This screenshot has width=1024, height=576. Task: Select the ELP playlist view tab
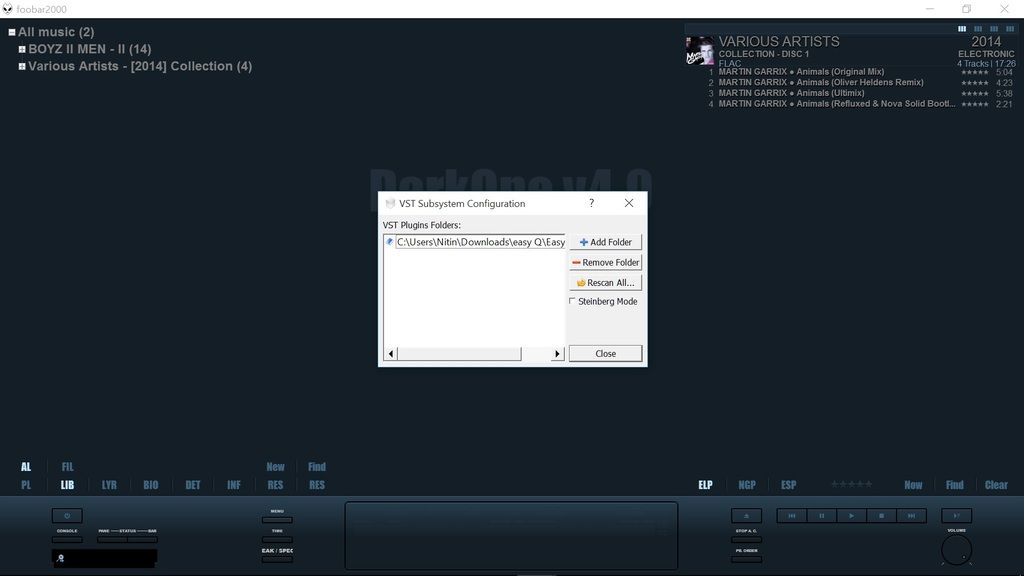705,485
